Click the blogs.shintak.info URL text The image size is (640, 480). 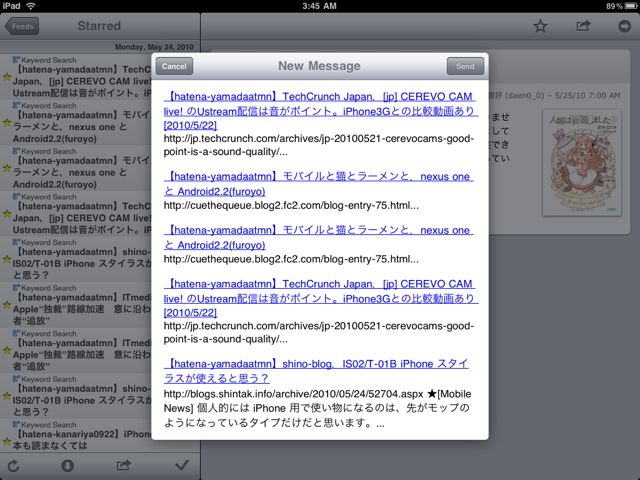pyautogui.click(x=293, y=394)
